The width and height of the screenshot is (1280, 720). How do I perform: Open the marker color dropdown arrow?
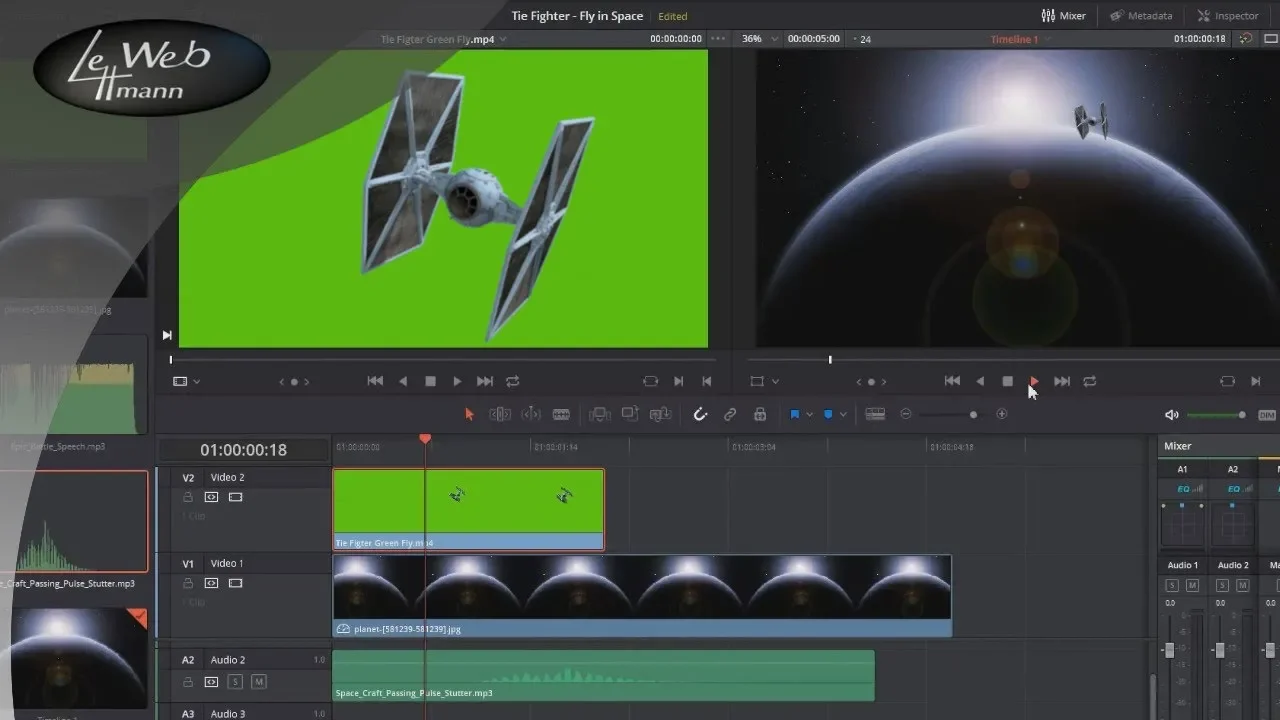(843, 414)
